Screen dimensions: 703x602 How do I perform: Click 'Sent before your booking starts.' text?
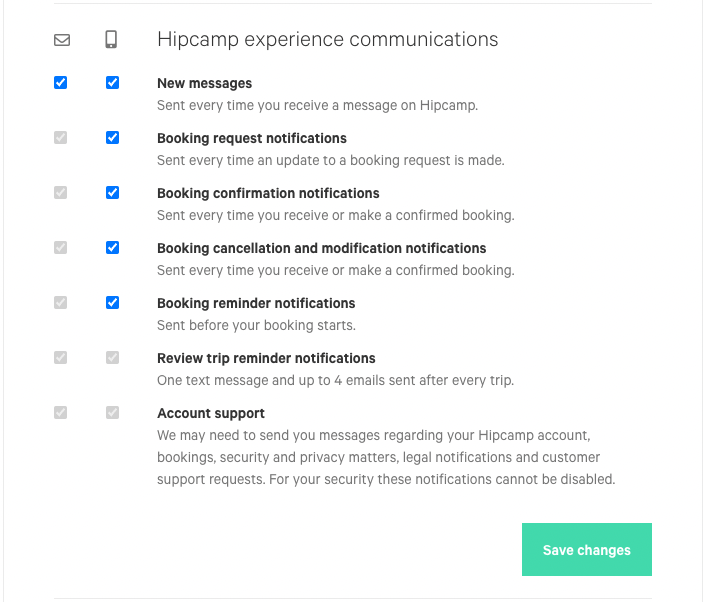pyautogui.click(x=256, y=325)
